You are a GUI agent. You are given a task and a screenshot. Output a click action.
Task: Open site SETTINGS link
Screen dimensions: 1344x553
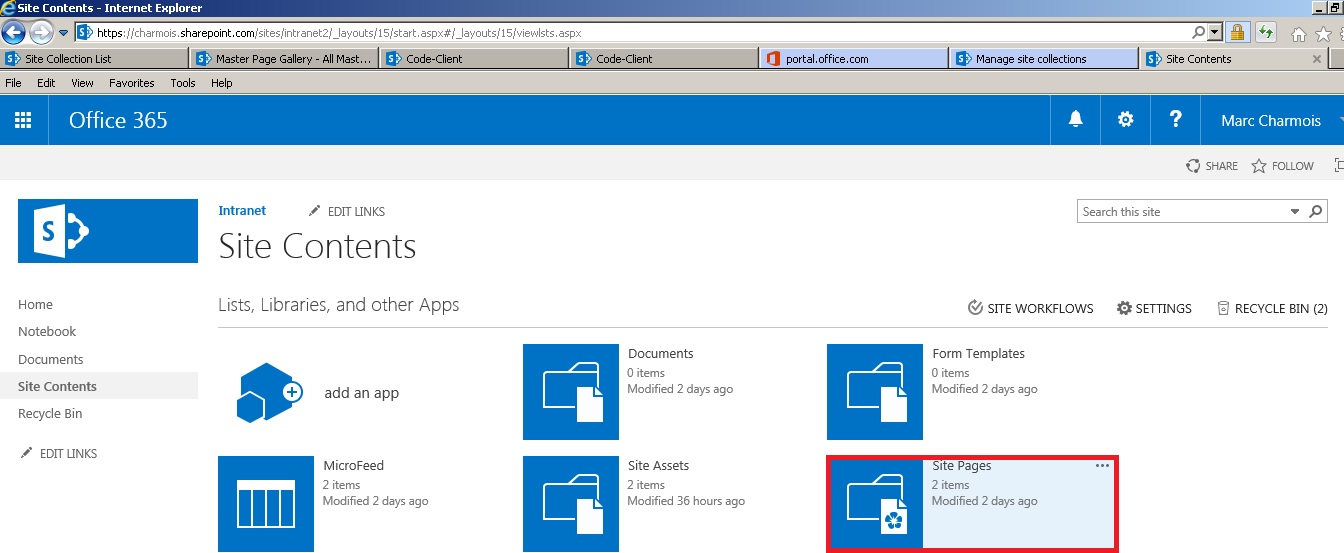pos(1154,308)
